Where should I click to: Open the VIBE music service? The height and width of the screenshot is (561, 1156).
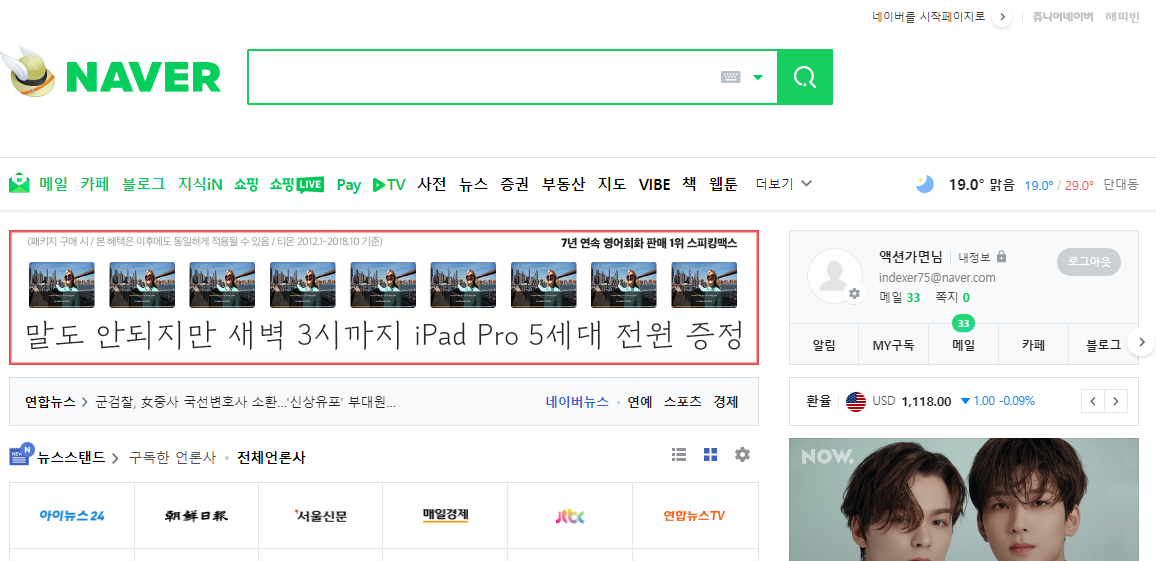point(655,184)
